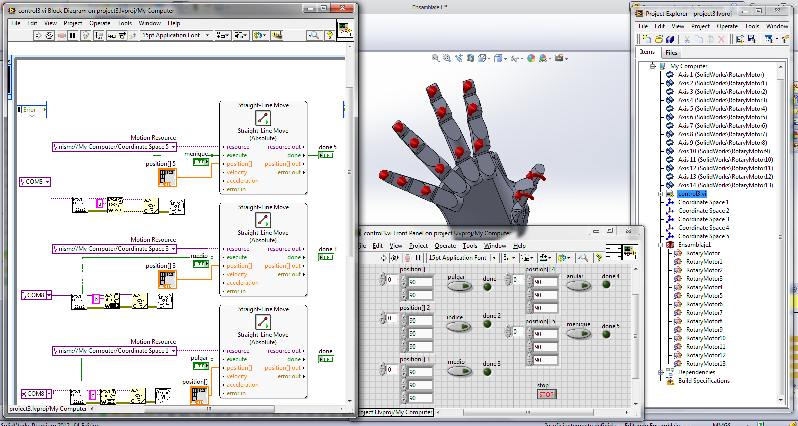Open Context Help in Block Diagram toolbar
This screenshot has width=798, height=426.
pyautogui.click(x=329, y=35)
